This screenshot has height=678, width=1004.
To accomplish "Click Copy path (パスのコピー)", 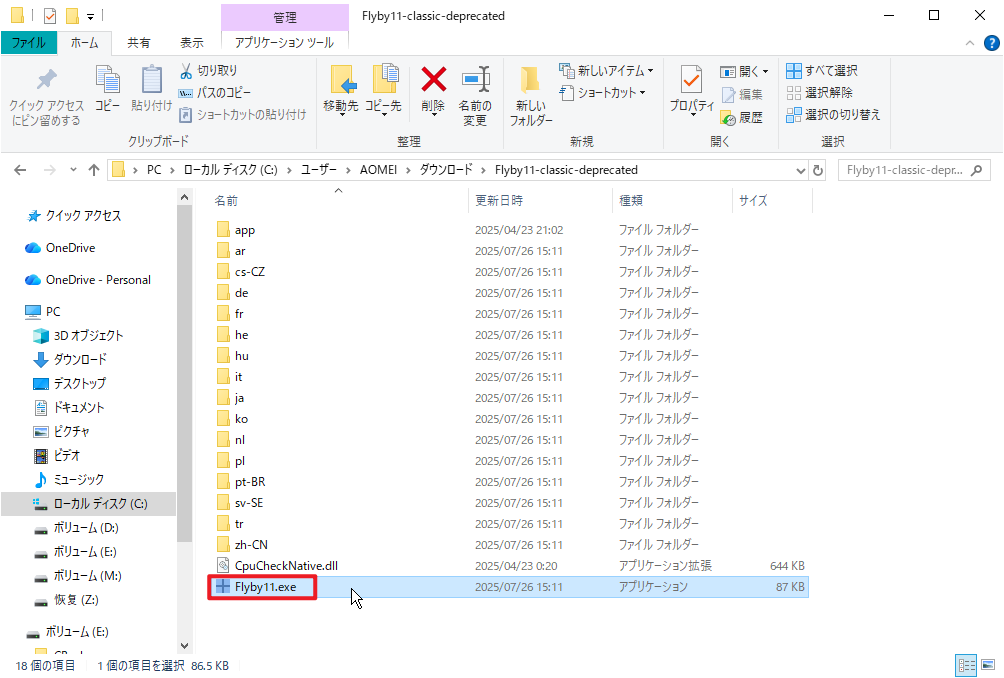I will (215, 93).
